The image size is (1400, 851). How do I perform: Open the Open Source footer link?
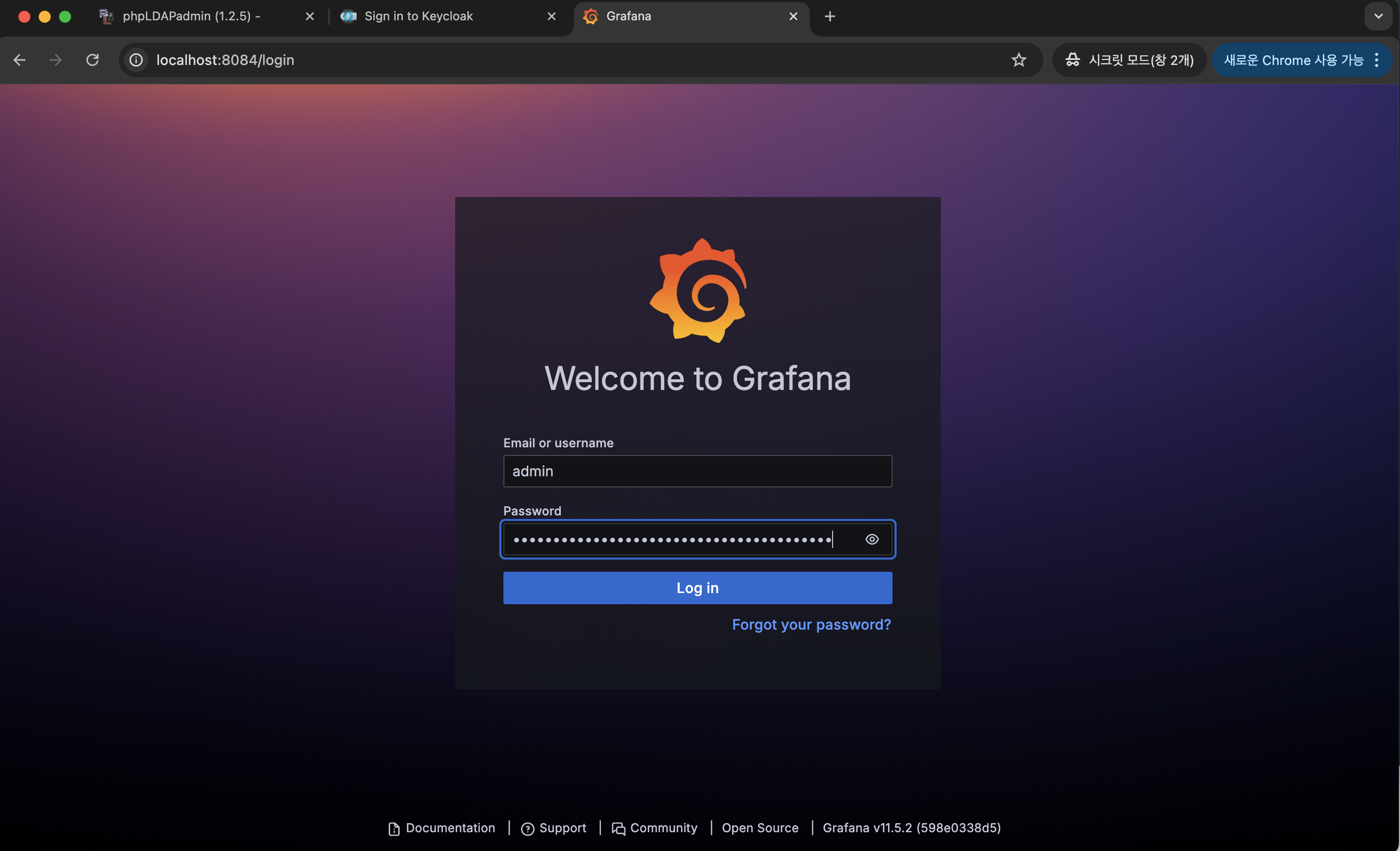point(760,828)
